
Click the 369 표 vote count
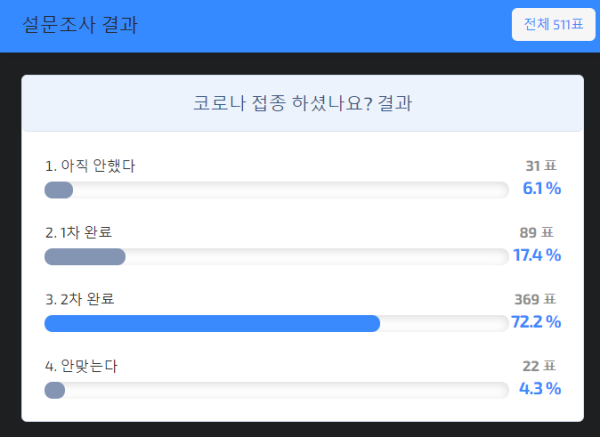click(x=535, y=299)
